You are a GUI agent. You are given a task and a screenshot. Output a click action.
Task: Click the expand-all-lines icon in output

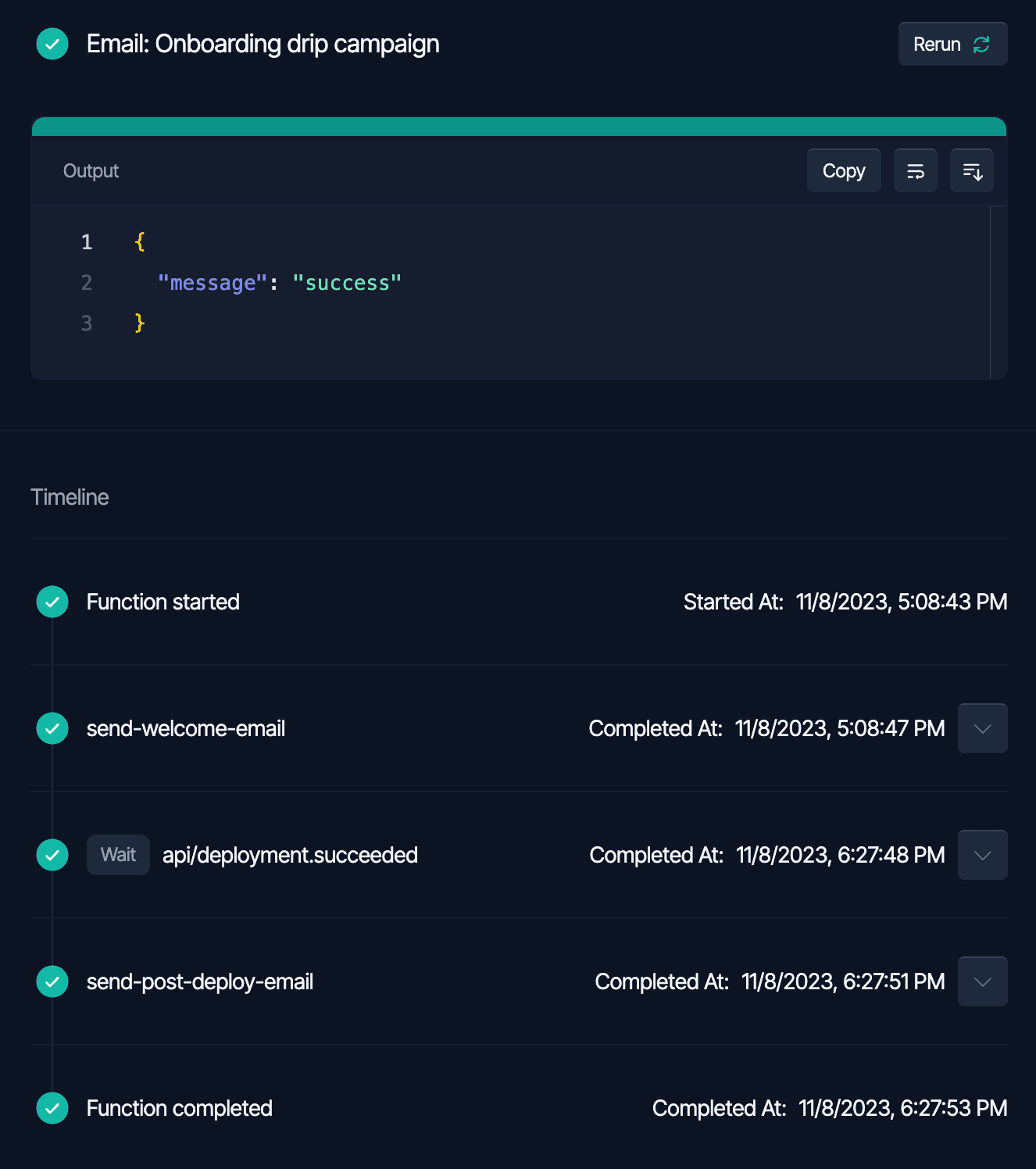tap(971, 171)
